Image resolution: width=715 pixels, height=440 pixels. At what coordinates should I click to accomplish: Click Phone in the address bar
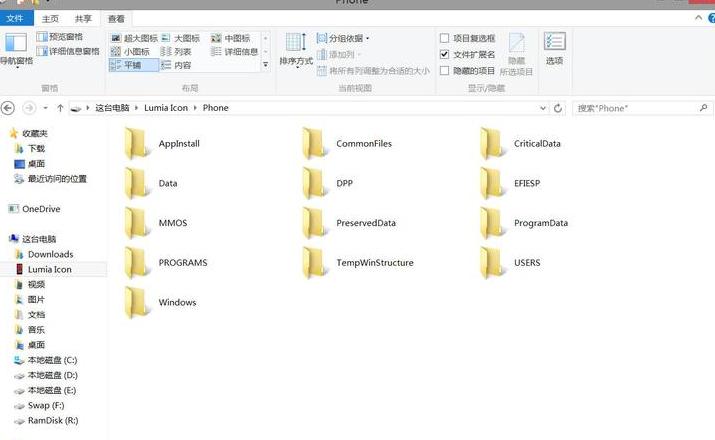pyautogui.click(x=215, y=108)
